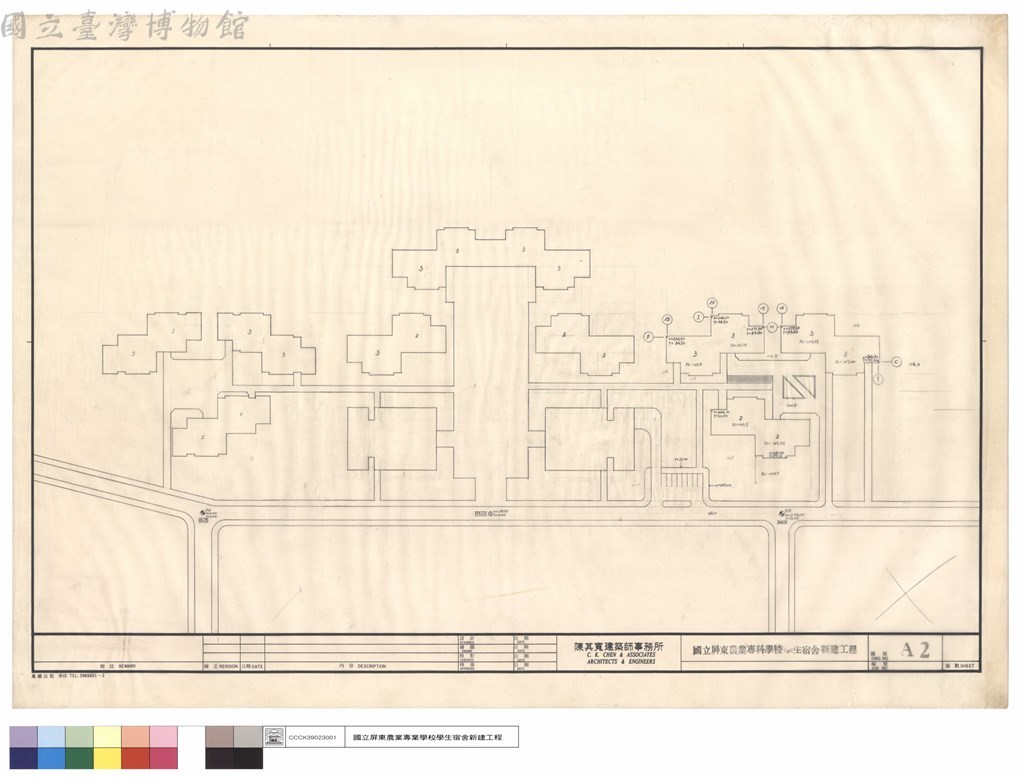
Task: Choose the light blue swatch in the top row
Action: [x=52, y=737]
